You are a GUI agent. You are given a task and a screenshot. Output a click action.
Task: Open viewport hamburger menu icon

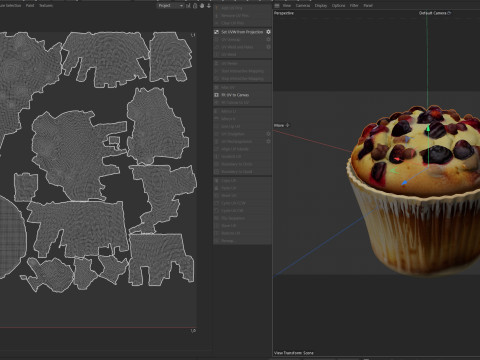[x=277, y=6]
